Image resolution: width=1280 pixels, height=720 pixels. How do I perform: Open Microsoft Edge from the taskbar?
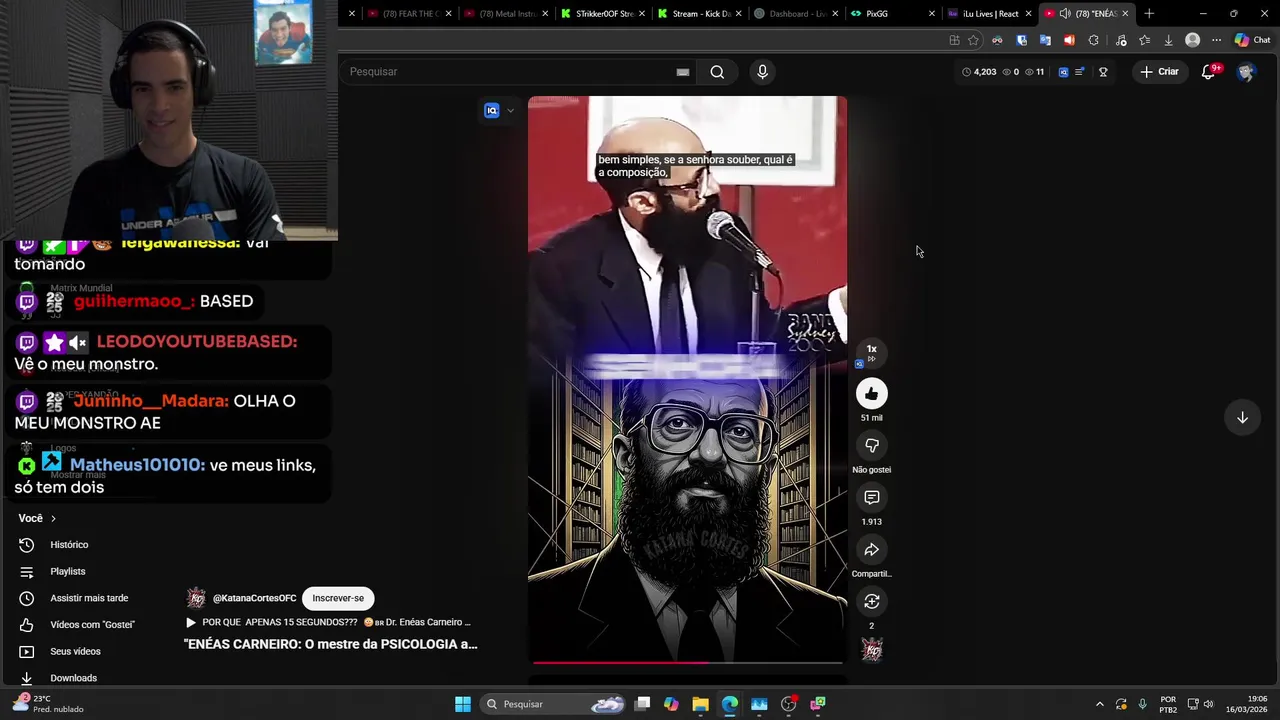pos(730,704)
